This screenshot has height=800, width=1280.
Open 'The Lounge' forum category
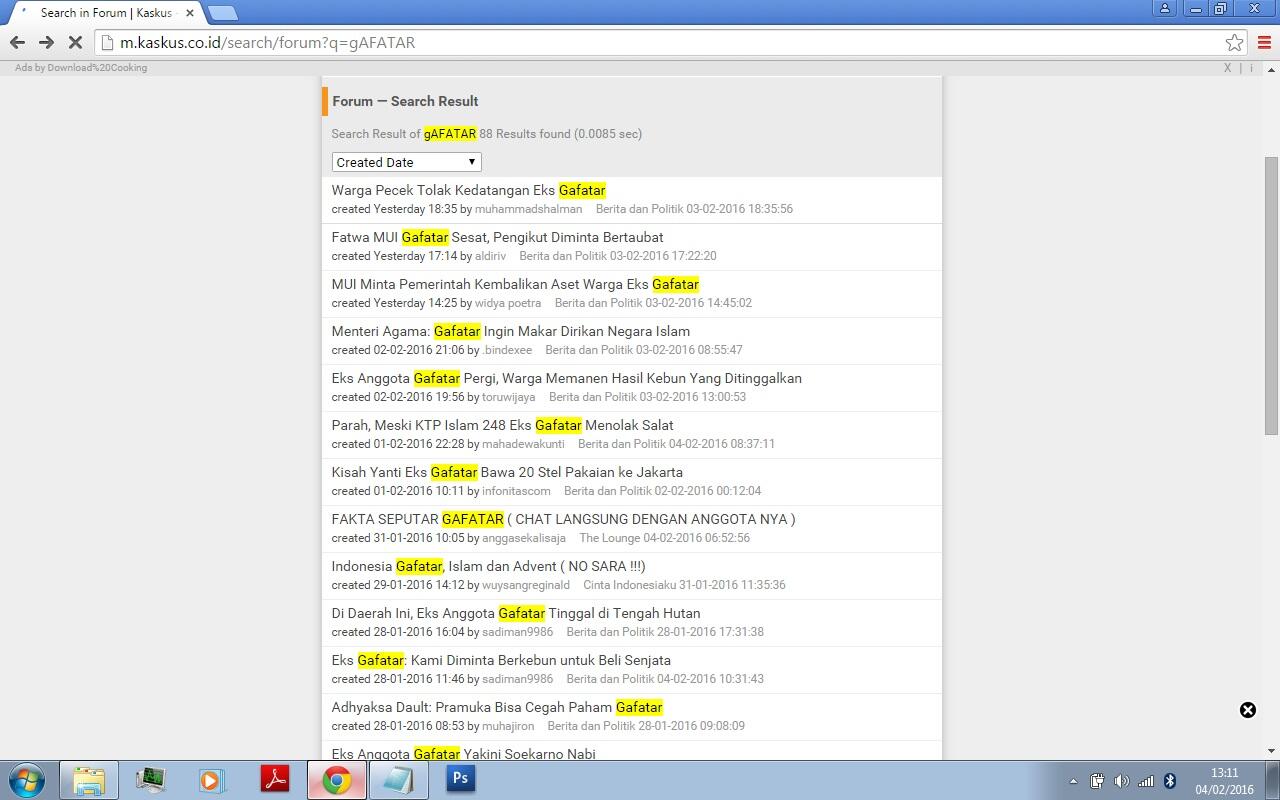point(610,538)
